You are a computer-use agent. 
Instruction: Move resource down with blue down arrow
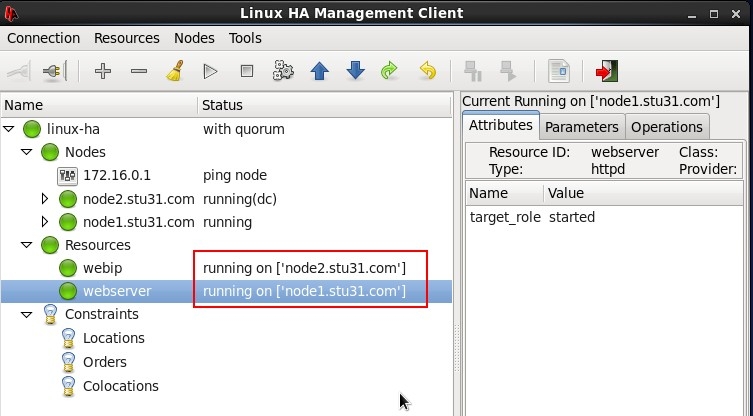pos(355,72)
